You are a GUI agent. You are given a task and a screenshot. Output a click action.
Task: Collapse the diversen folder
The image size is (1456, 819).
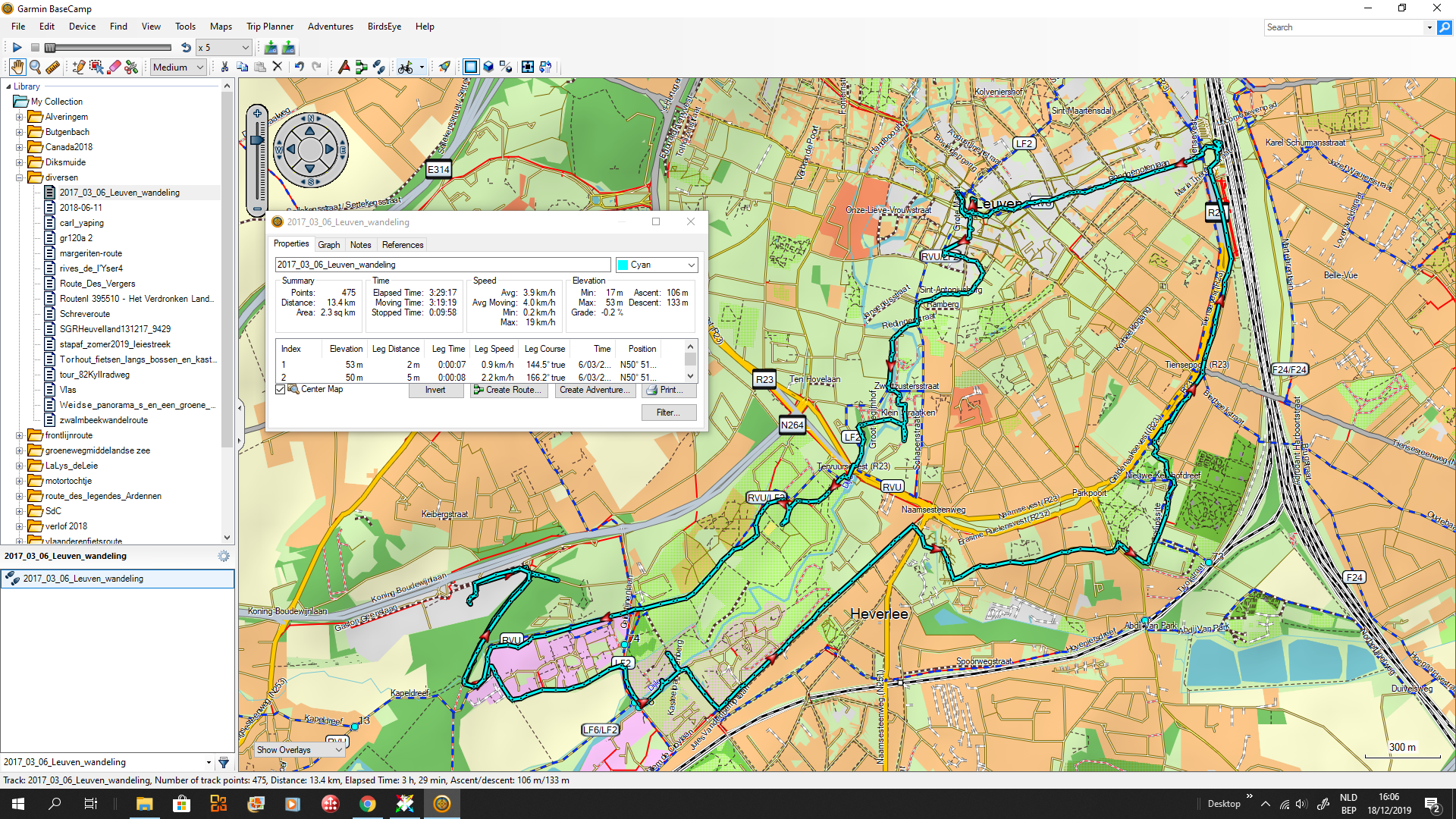(19, 177)
